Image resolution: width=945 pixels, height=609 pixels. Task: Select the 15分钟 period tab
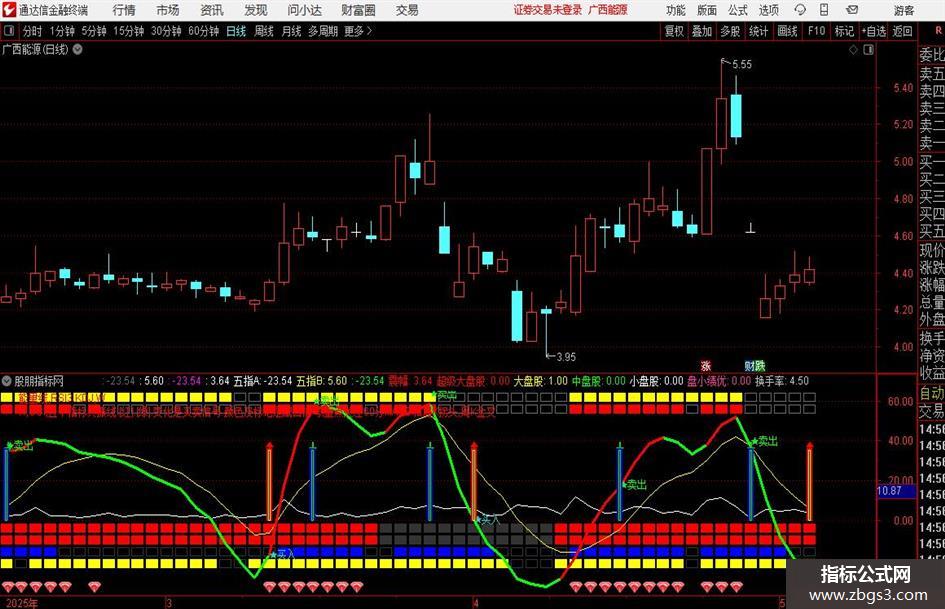tap(129, 31)
